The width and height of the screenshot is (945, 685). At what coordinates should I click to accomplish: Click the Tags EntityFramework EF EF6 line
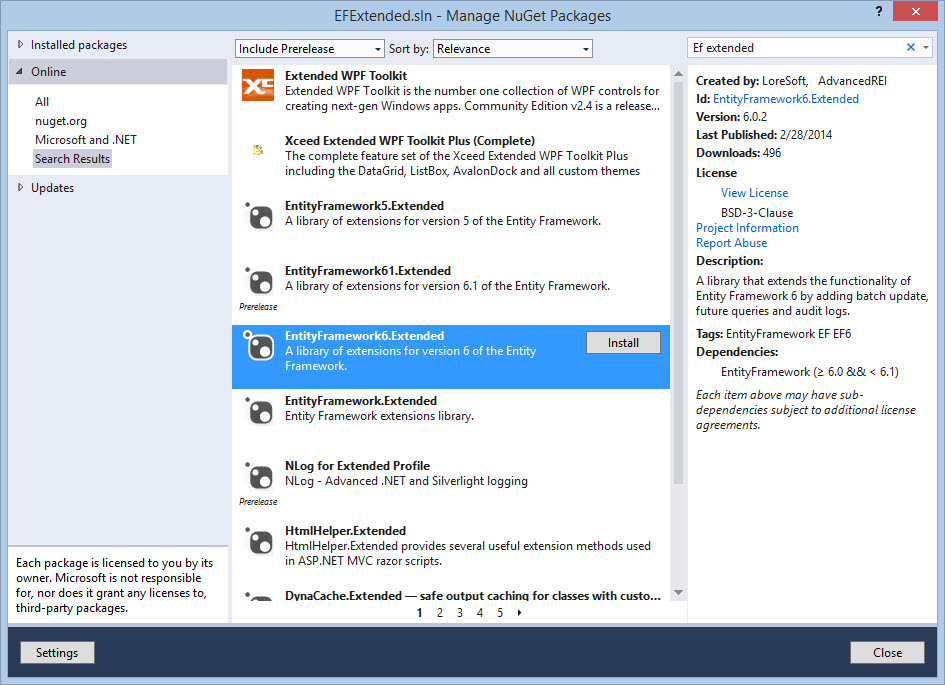[773, 334]
